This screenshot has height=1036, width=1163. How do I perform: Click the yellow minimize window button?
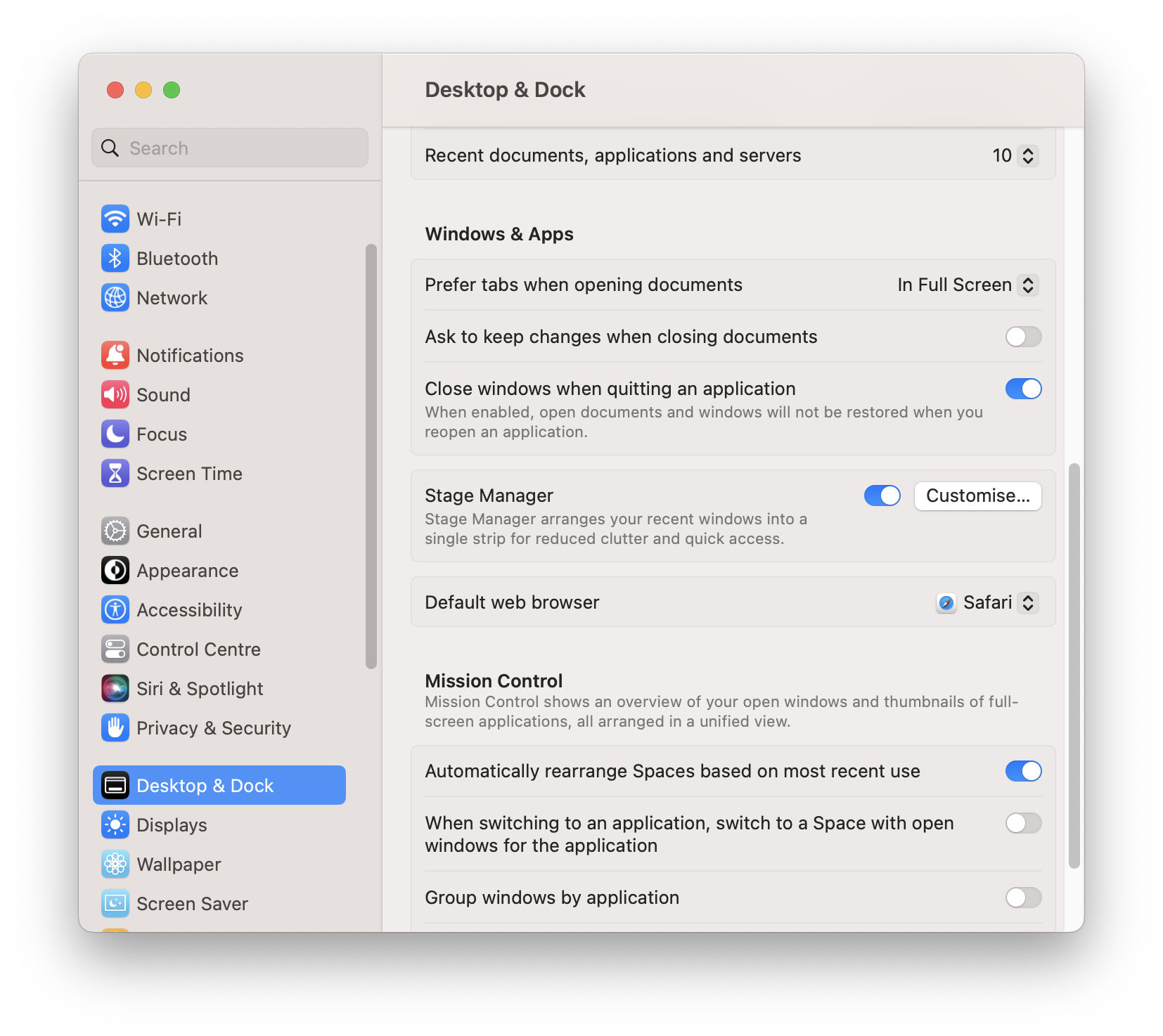(143, 90)
